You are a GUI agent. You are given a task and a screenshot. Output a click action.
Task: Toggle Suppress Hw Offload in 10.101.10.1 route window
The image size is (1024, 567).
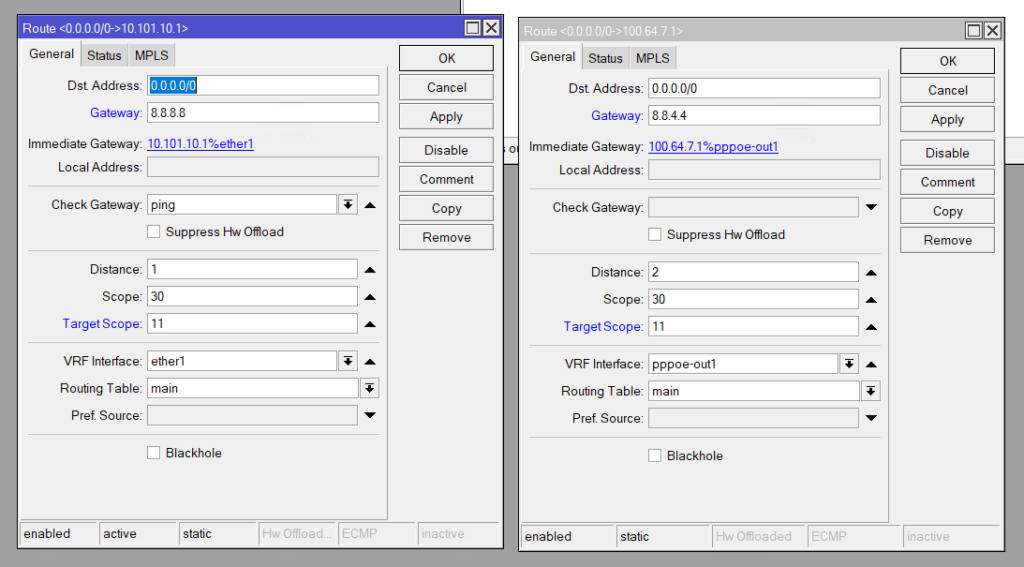tap(153, 232)
